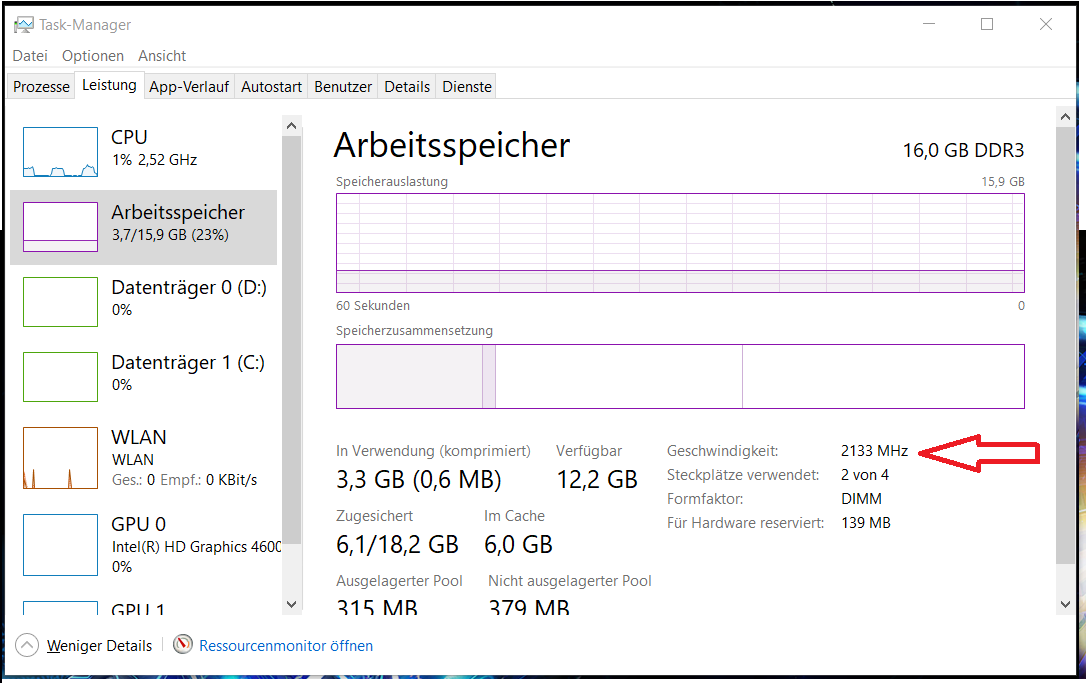Screen dimensions: 1086x683
Task: Collapse view with the Weniger Details arrow
Action: [x=27, y=645]
